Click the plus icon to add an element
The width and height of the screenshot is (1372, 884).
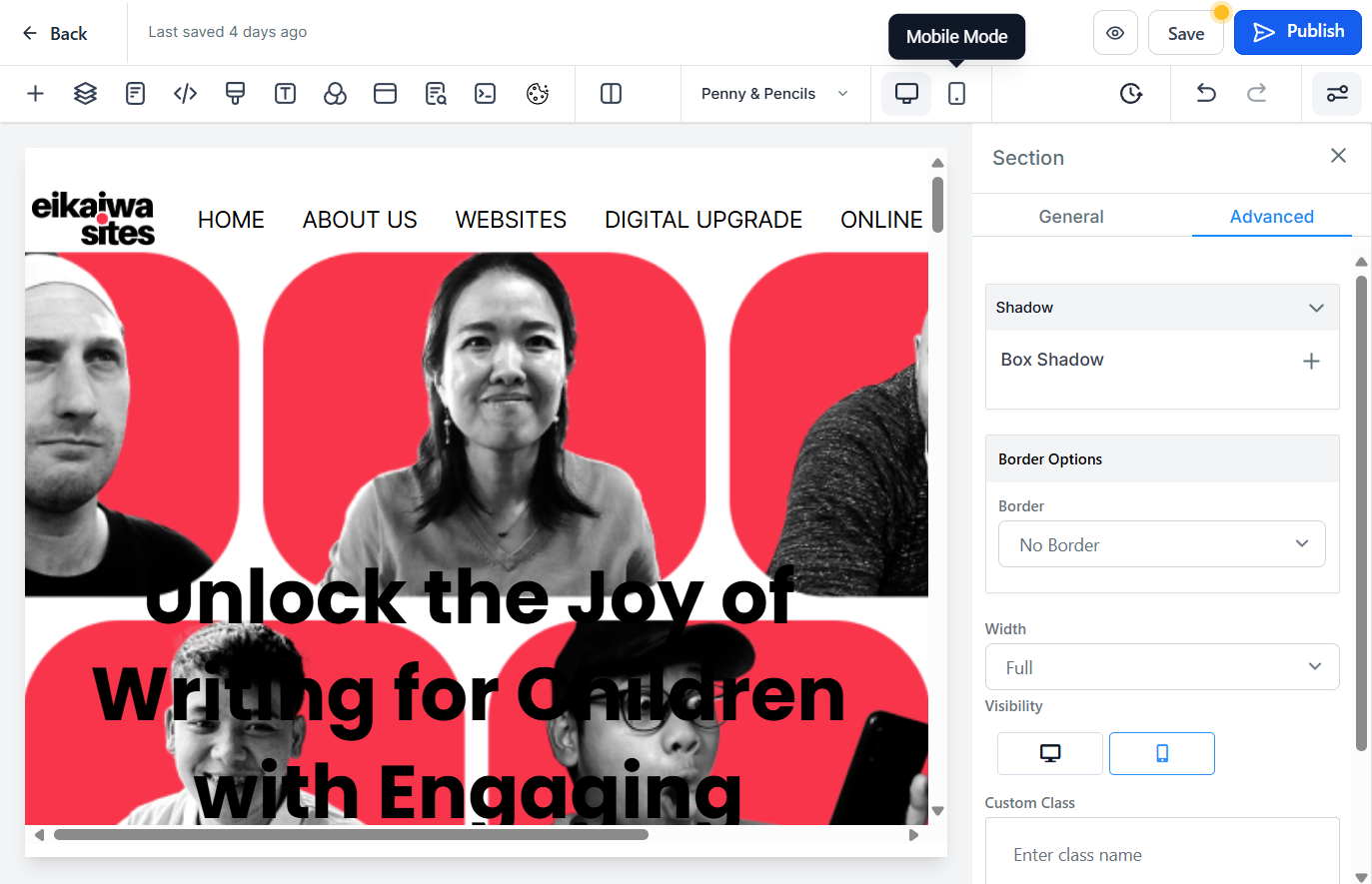[35, 94]
